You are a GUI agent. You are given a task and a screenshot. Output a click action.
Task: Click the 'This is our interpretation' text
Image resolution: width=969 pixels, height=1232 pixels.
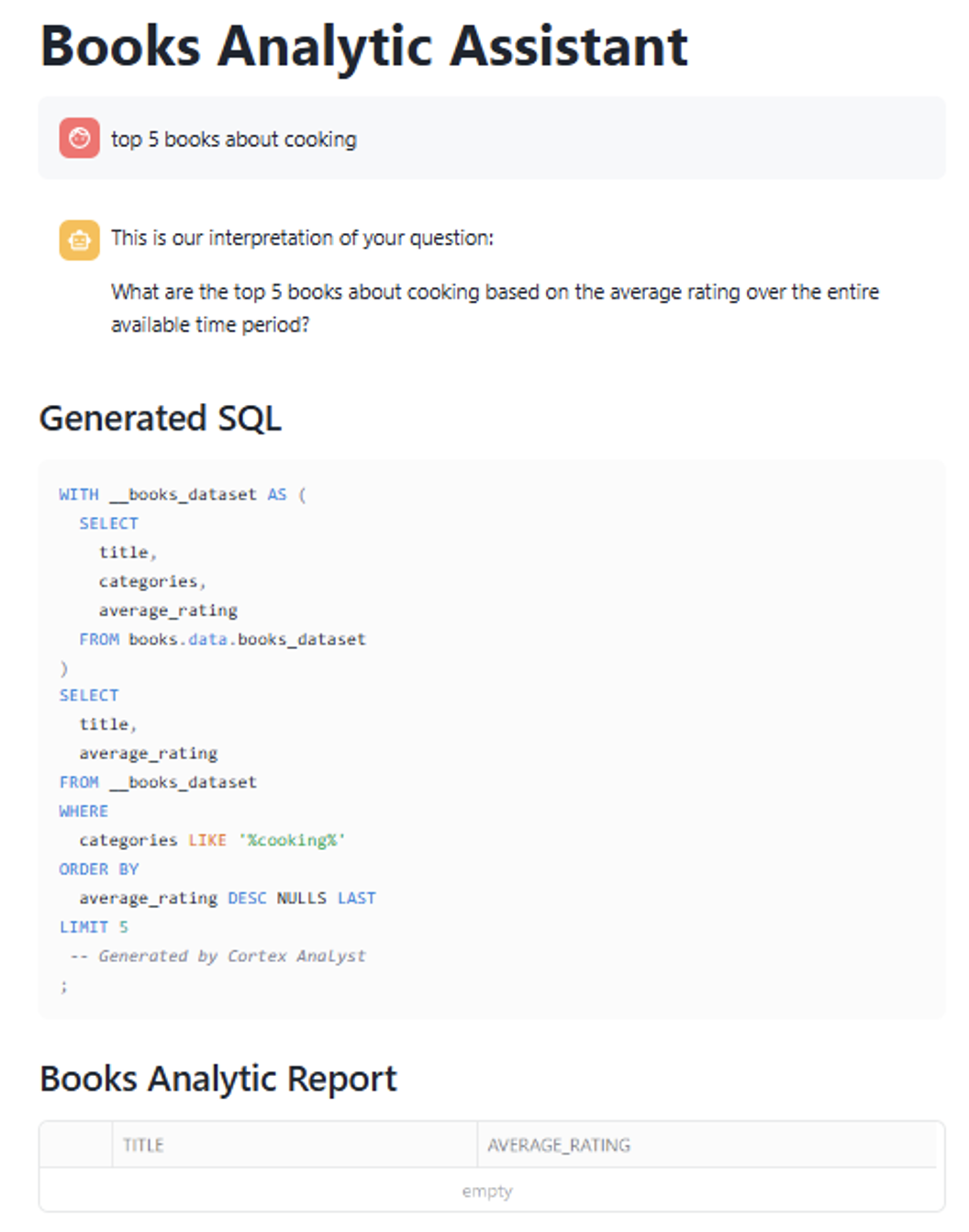point(302,239)
